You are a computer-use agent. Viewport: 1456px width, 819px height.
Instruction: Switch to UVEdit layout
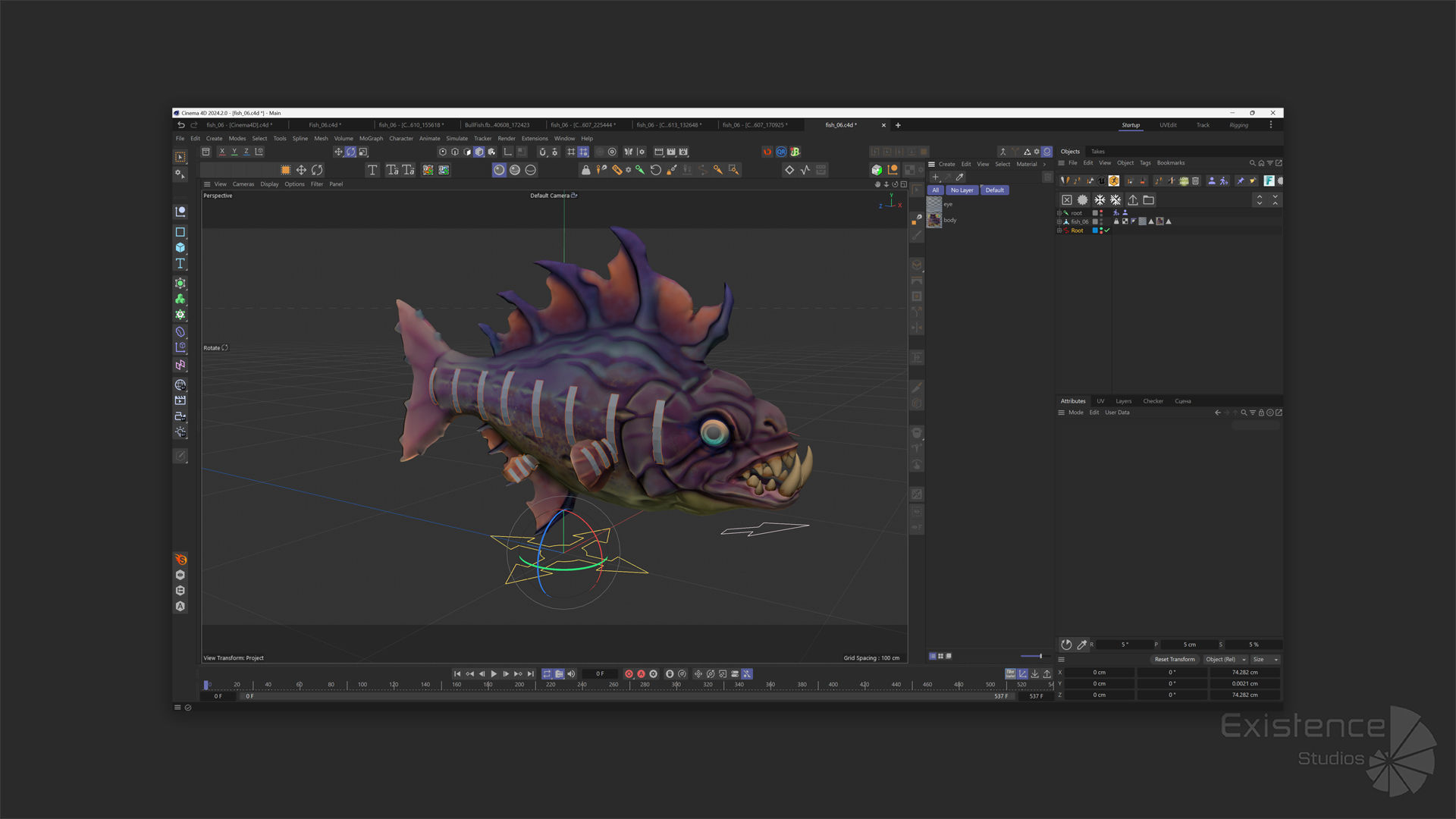coord(1168,125)
